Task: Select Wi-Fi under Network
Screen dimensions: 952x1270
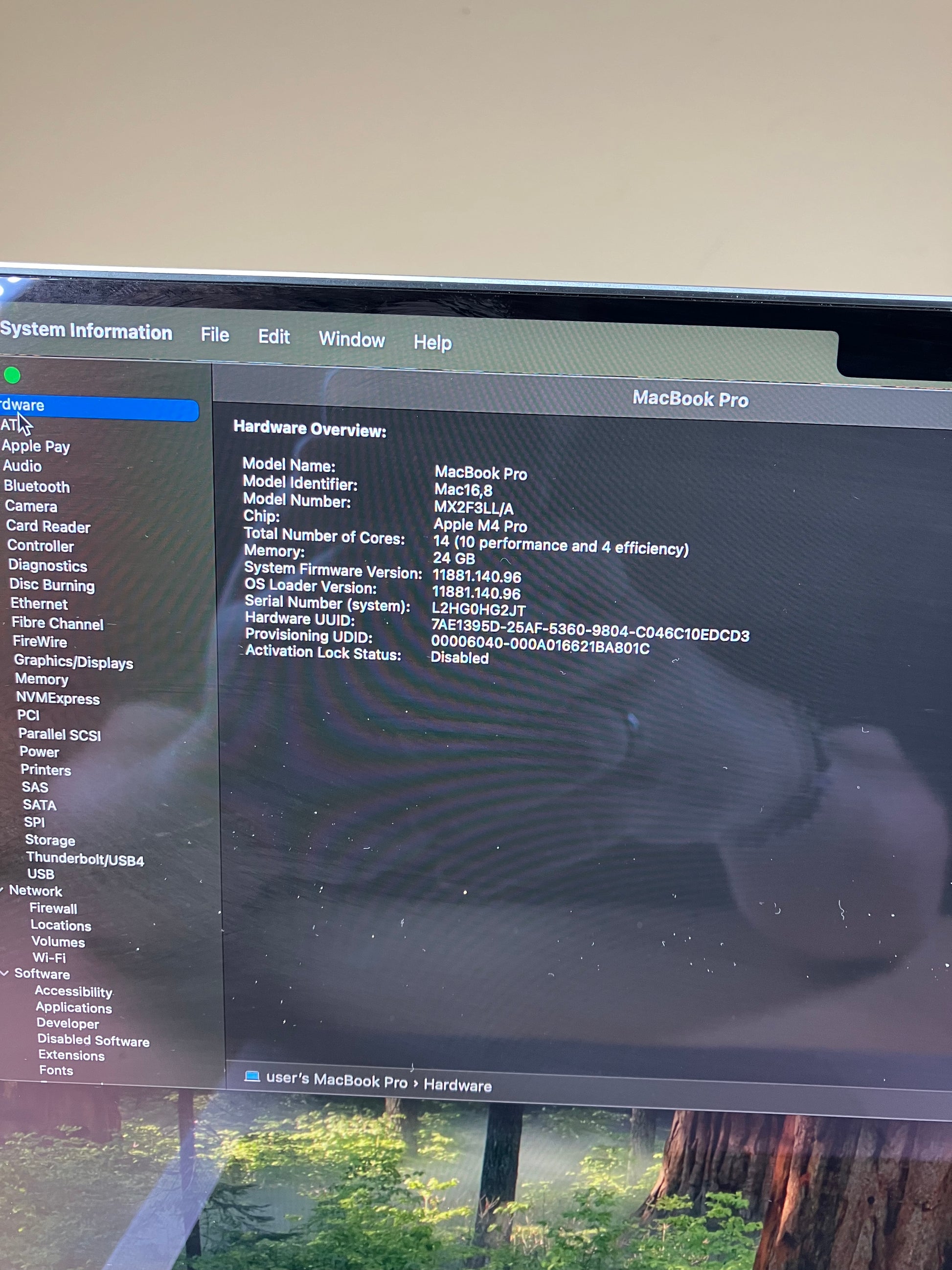Action: pyautogui.click(x=49, y=958)
